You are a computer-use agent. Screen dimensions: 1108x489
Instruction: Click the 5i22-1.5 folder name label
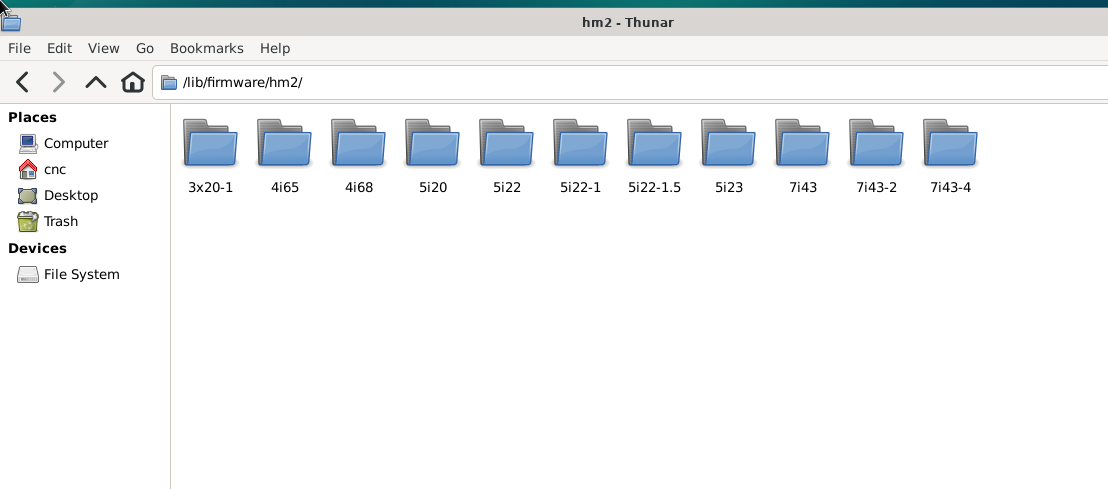click(x=654, y=188)
